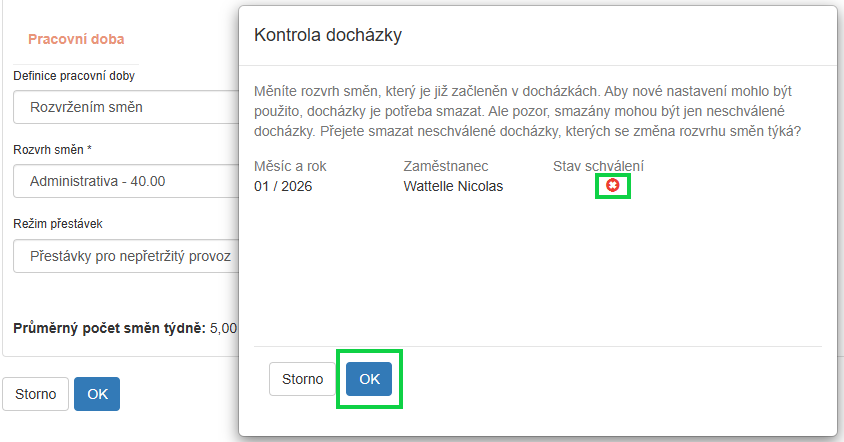Confirm with OK in Kontrola docházky dialog
This screenshot has width=844, height=442.
(x=369, y=379)
